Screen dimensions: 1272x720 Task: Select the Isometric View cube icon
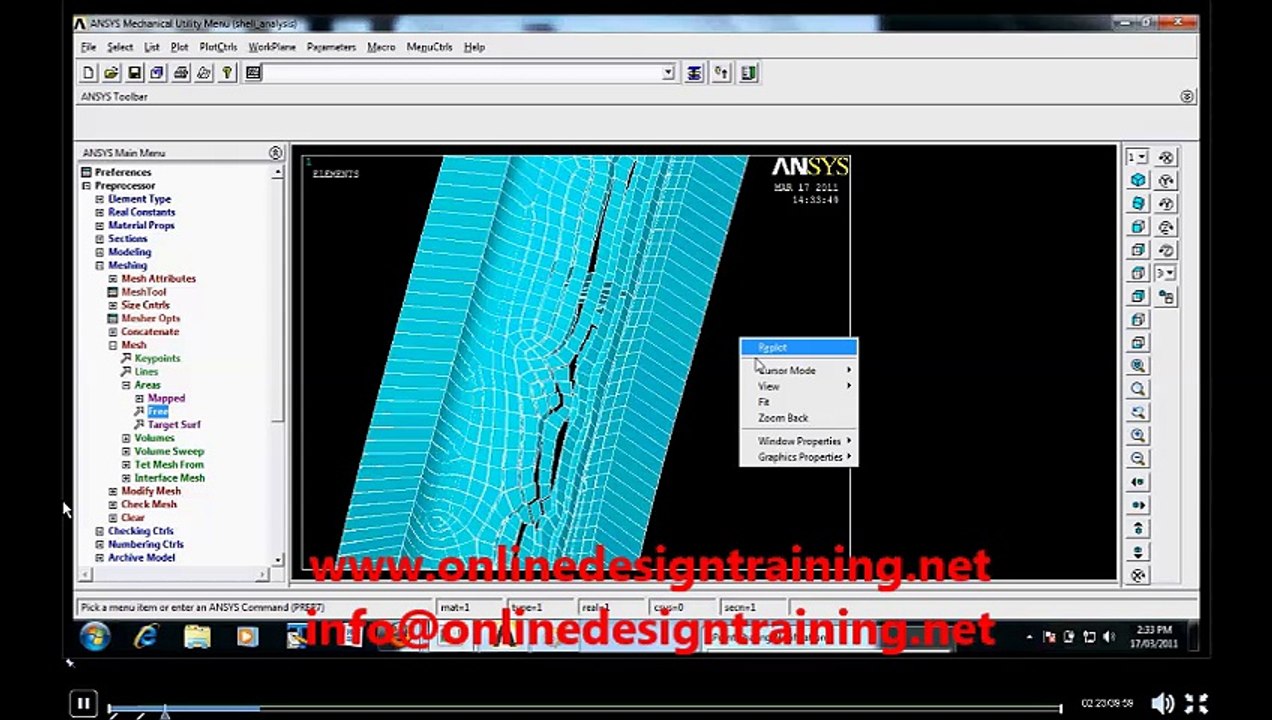[1138, 180]
